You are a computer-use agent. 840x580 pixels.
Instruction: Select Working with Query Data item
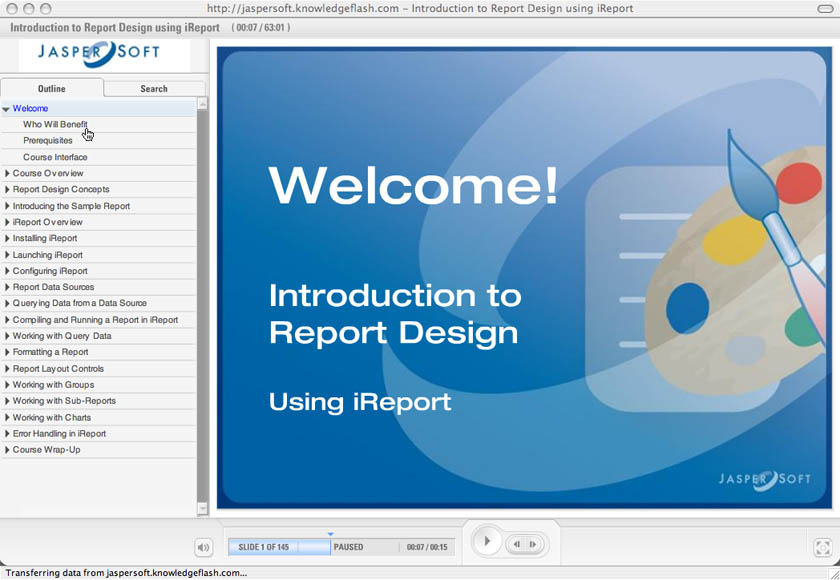coord(62,336)
